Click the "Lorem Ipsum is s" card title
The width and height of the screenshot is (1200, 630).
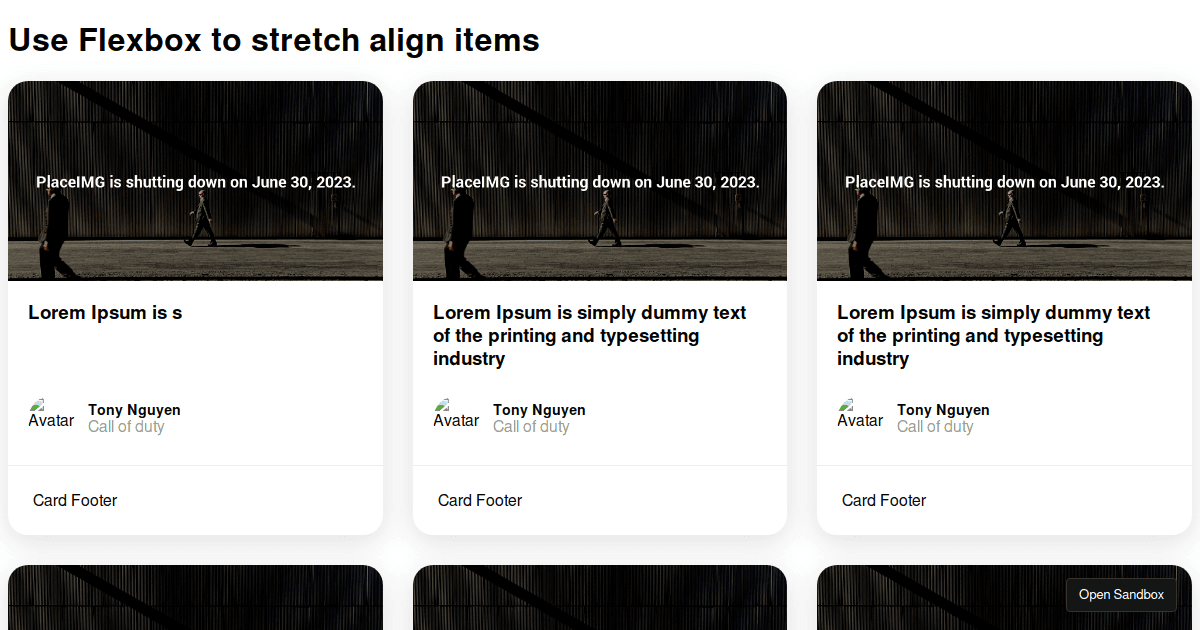tap(105, 313)
